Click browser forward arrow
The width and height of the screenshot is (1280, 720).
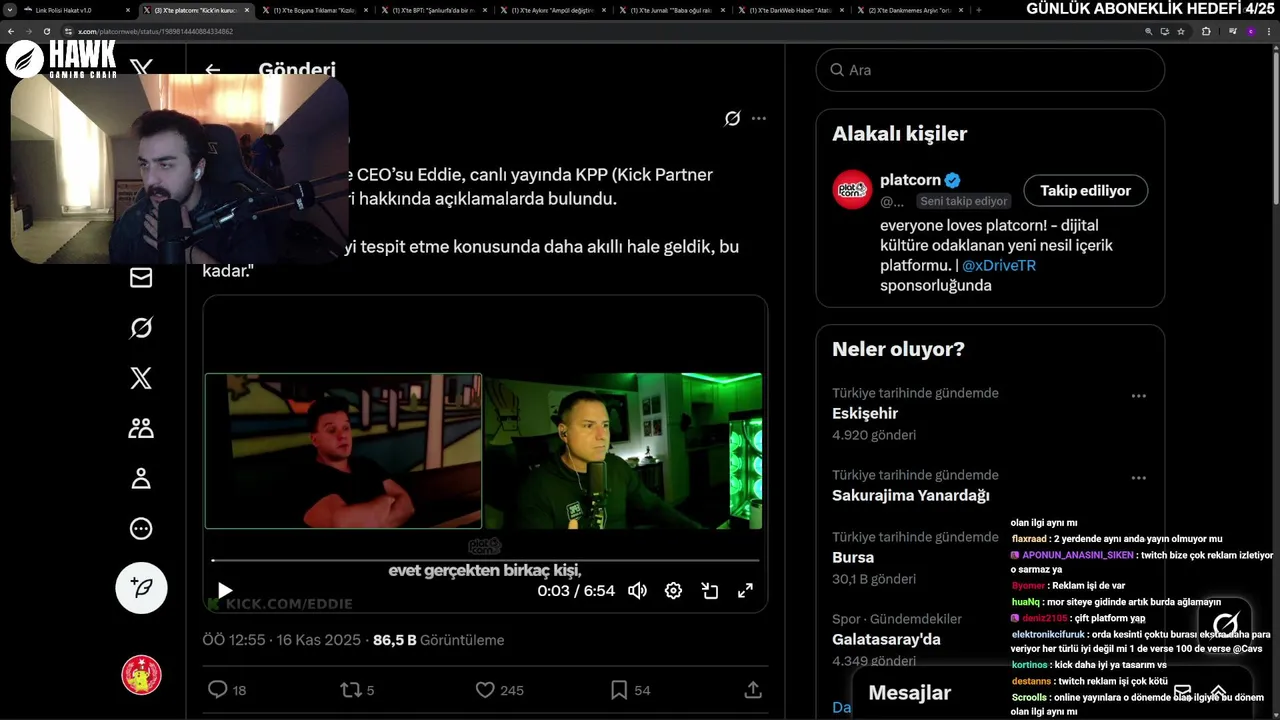click(x=29, y=32)
